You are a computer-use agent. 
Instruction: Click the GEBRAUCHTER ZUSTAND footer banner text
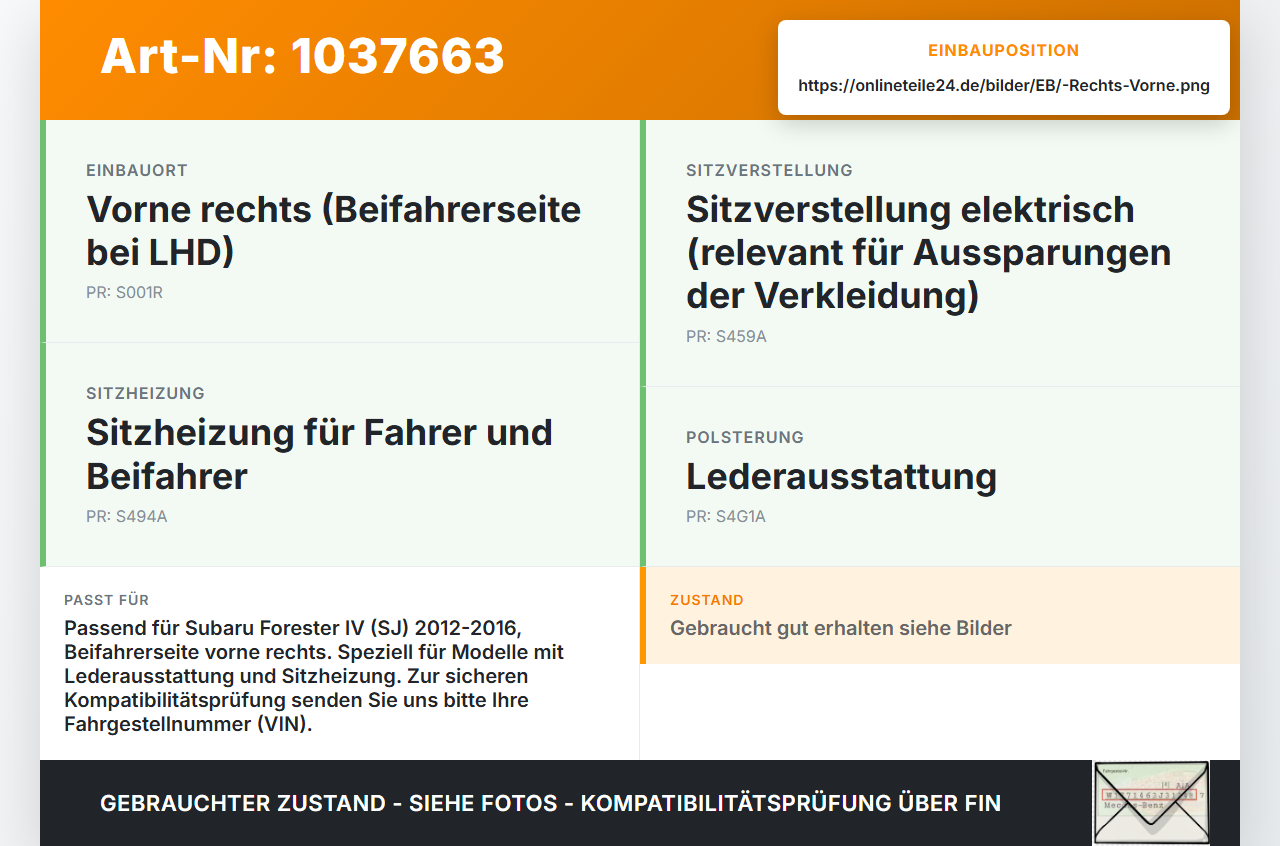click(x=550, y=803)
